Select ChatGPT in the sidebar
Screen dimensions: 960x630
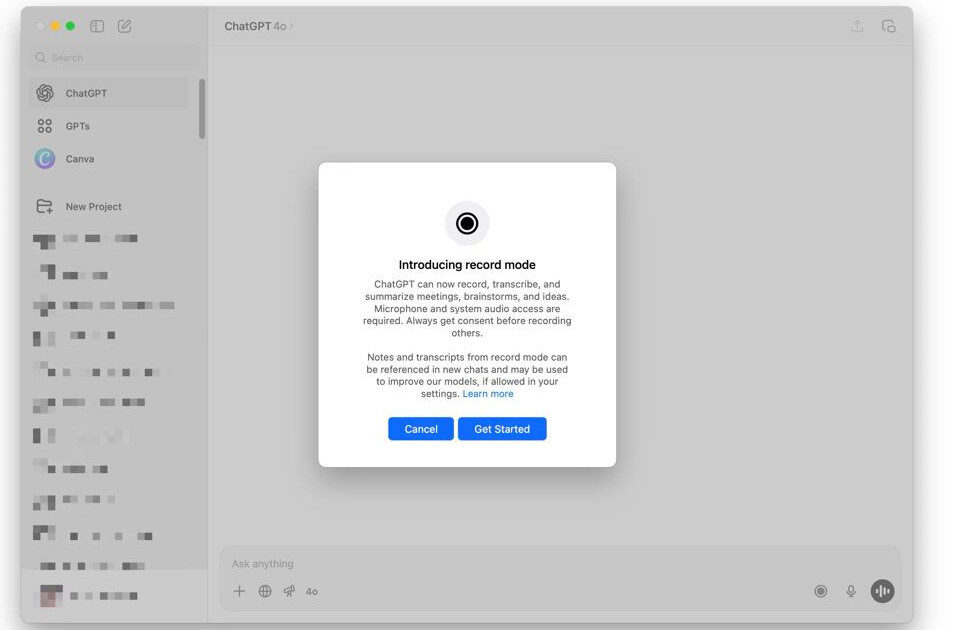(109, 93)
